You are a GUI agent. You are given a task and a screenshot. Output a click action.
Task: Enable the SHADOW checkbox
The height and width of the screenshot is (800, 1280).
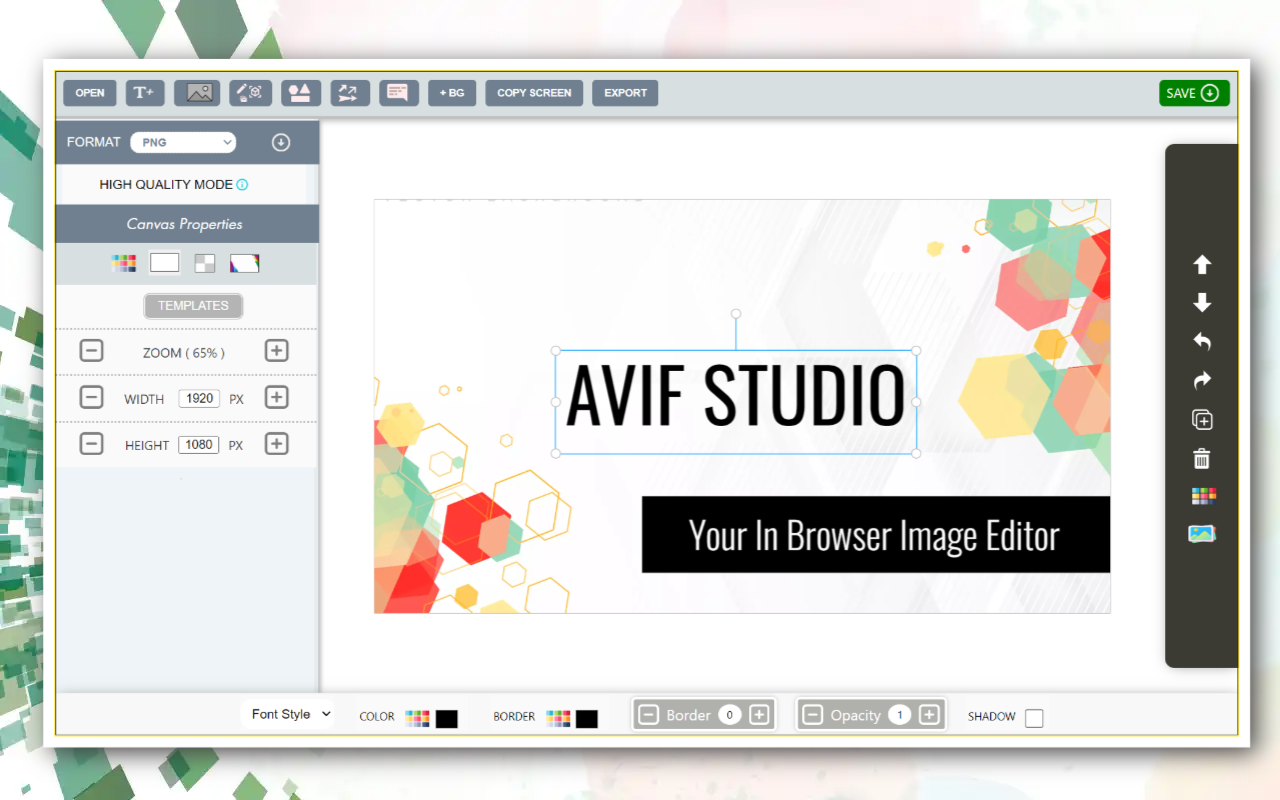pyautogui.click(x=1034, y=716)
